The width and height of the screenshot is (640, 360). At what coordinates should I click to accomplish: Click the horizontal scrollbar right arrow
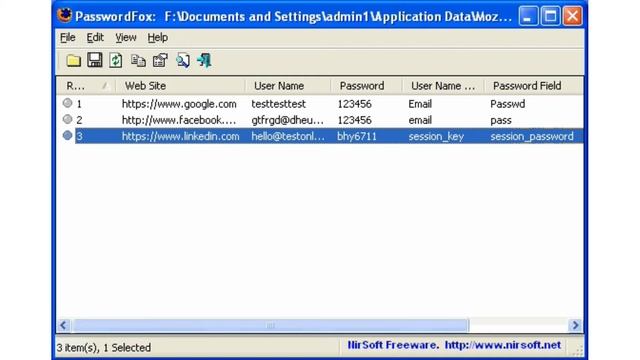tap(575, 325)
